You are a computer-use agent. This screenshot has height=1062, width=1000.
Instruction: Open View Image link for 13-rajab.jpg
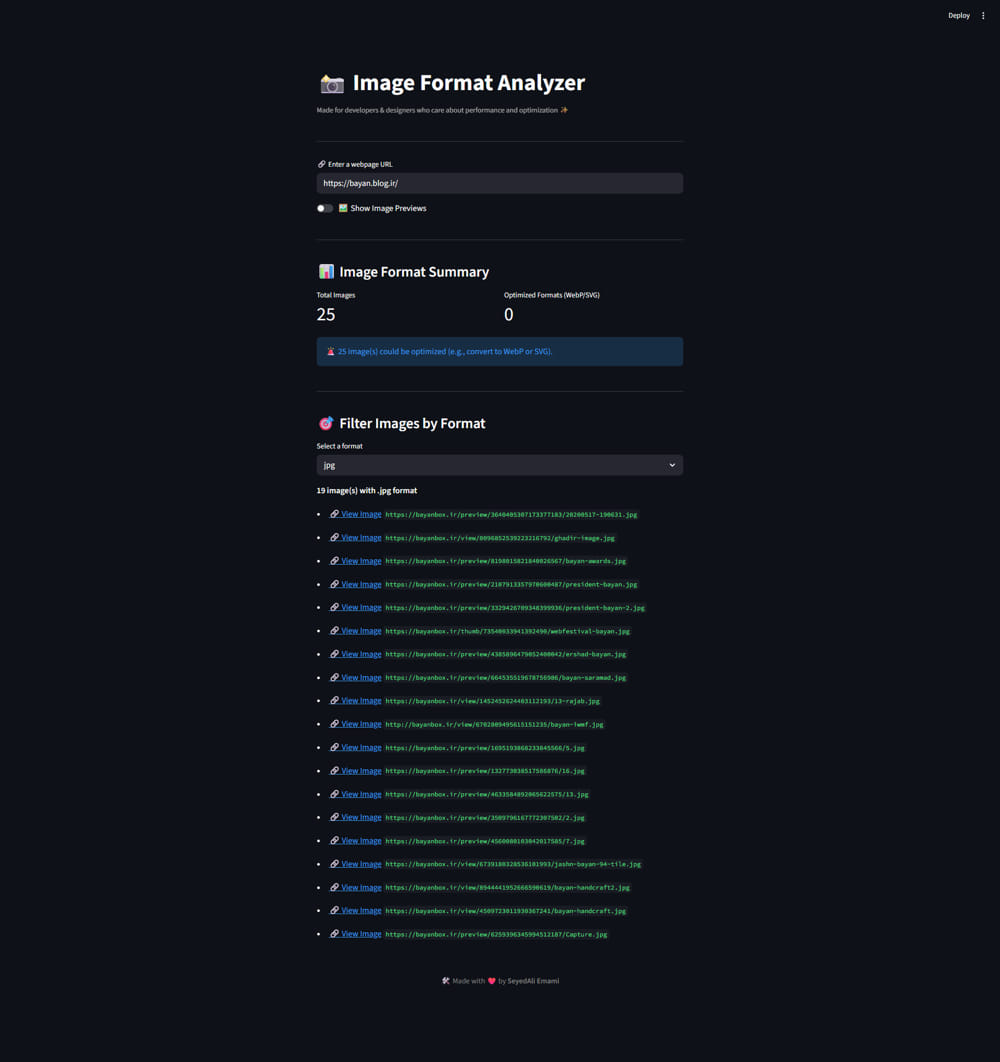[356, 701]
